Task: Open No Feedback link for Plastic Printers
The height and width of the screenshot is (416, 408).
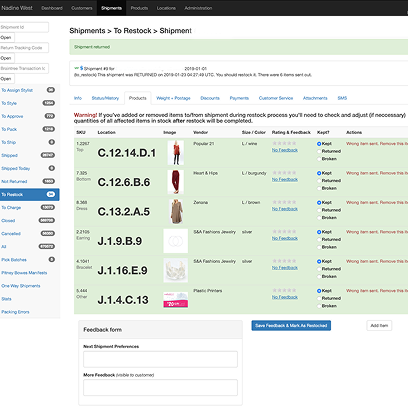Action: coord(285,297)
